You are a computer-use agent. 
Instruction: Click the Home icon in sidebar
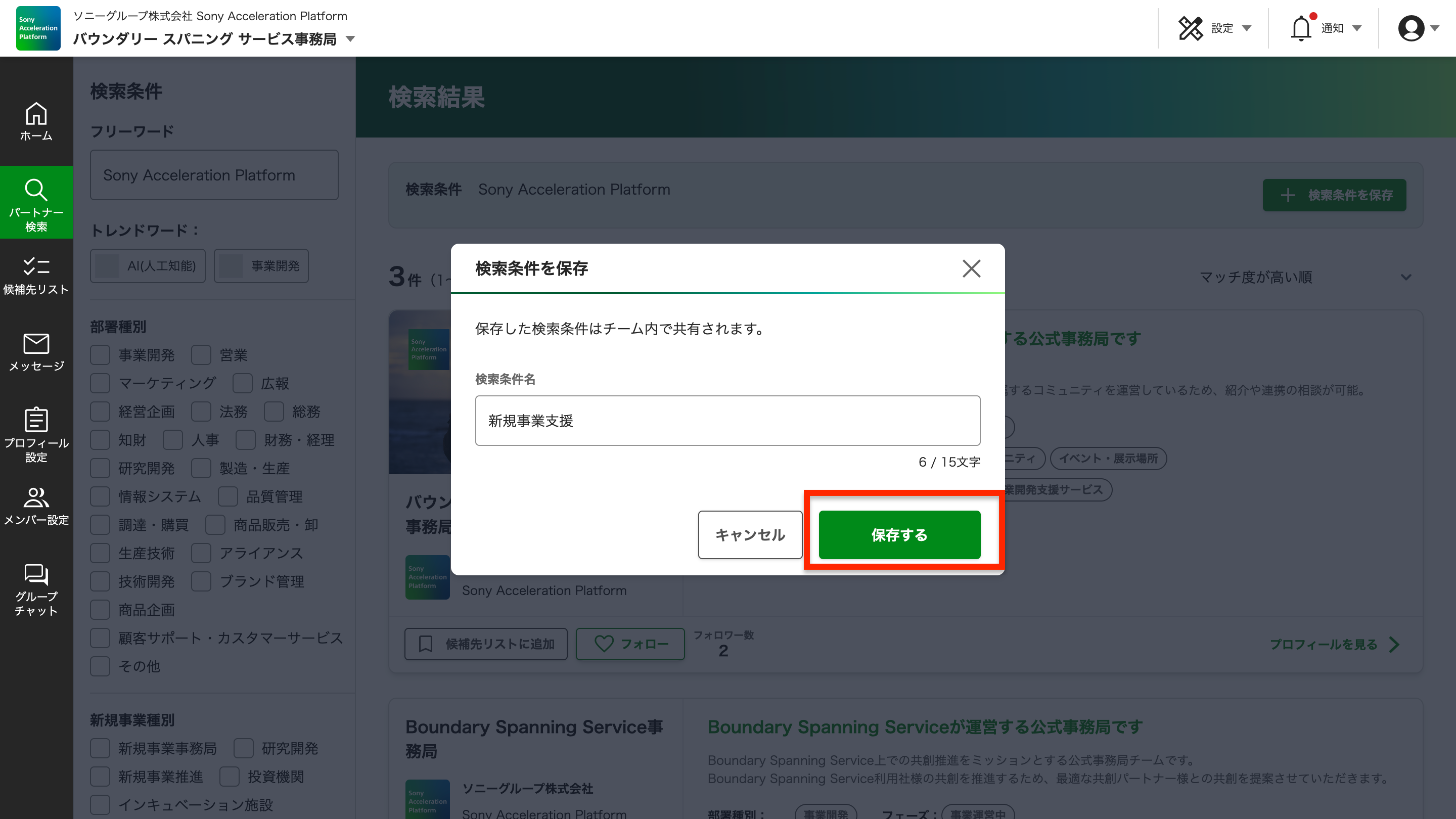click(x=36, y=121)
